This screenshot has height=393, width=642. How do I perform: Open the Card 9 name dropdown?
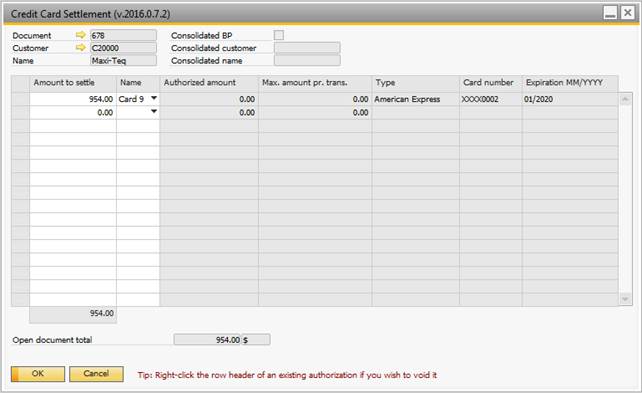[154, 98]
